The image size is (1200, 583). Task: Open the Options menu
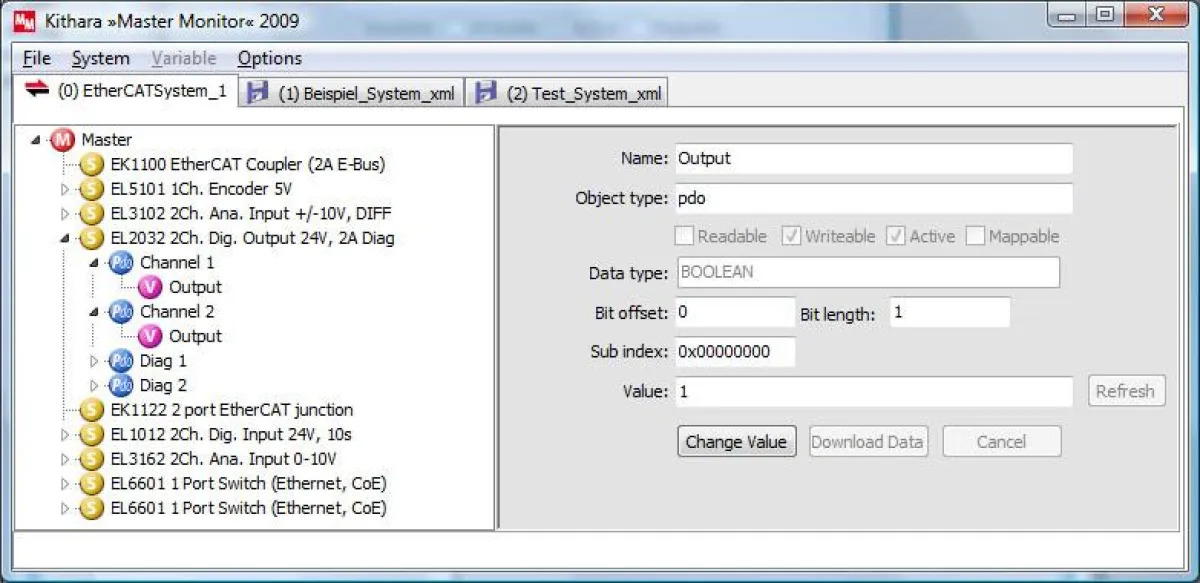[270, 58]
